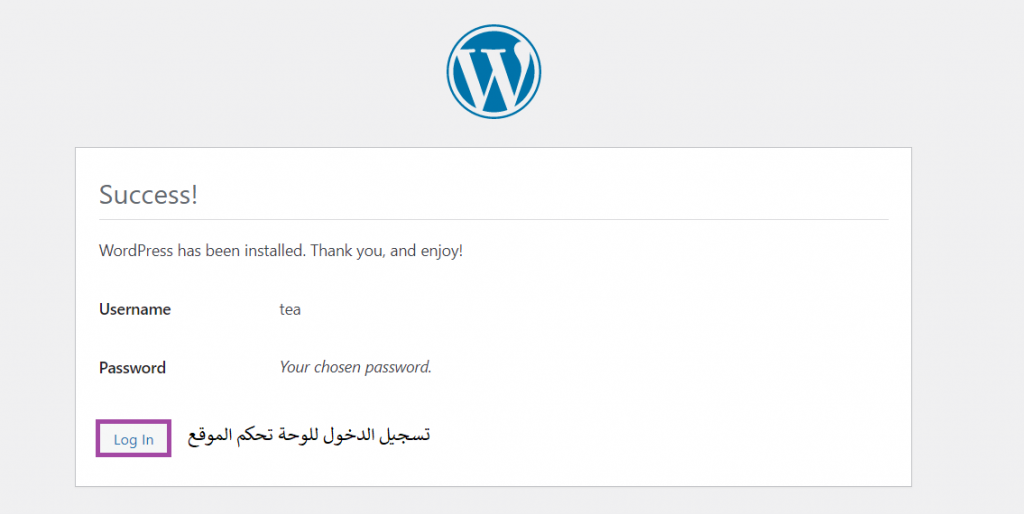Image resolution: width=1024 pixels, height=514 pixels.
Task: Click the word 'WordPress' in the message
Action: pyautogui.click(x=136, y=251)
